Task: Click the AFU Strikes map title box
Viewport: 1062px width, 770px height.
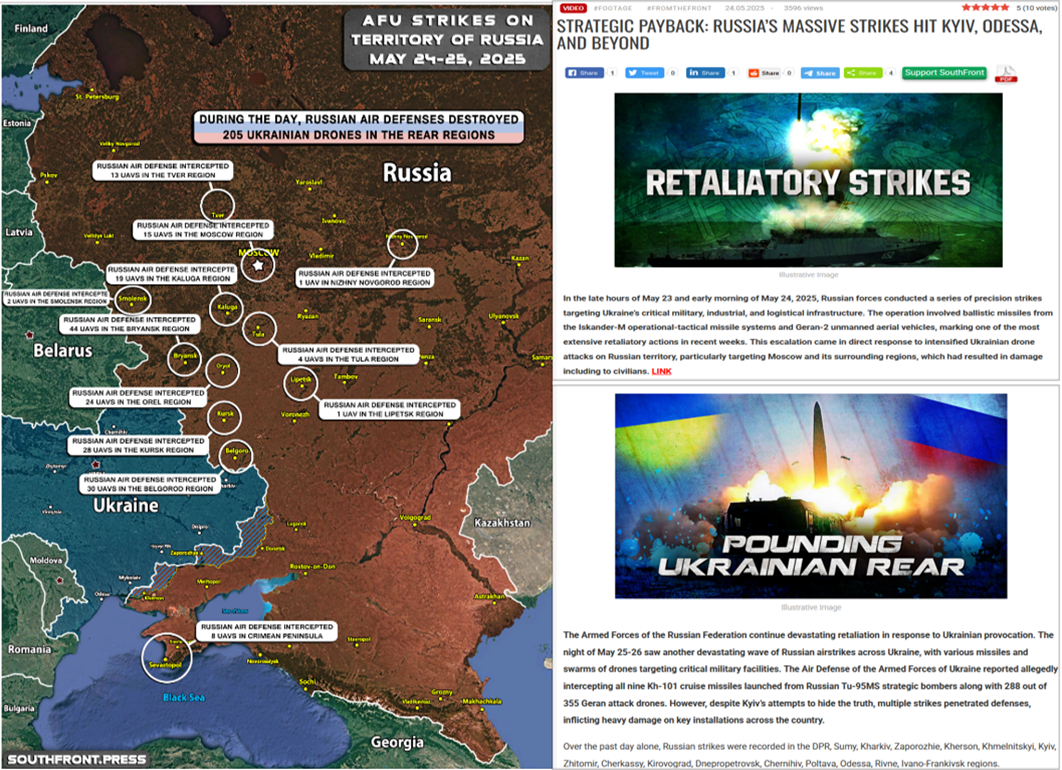Action: click(447, 40)
